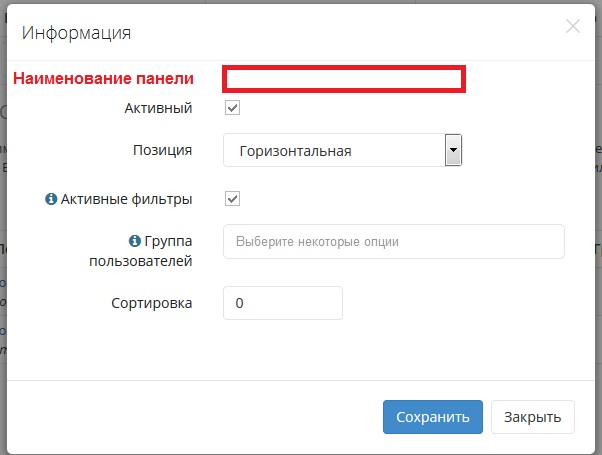Screen dimensions: 602x455
Task: Click the Активный label text
Action: coord(158,108)
